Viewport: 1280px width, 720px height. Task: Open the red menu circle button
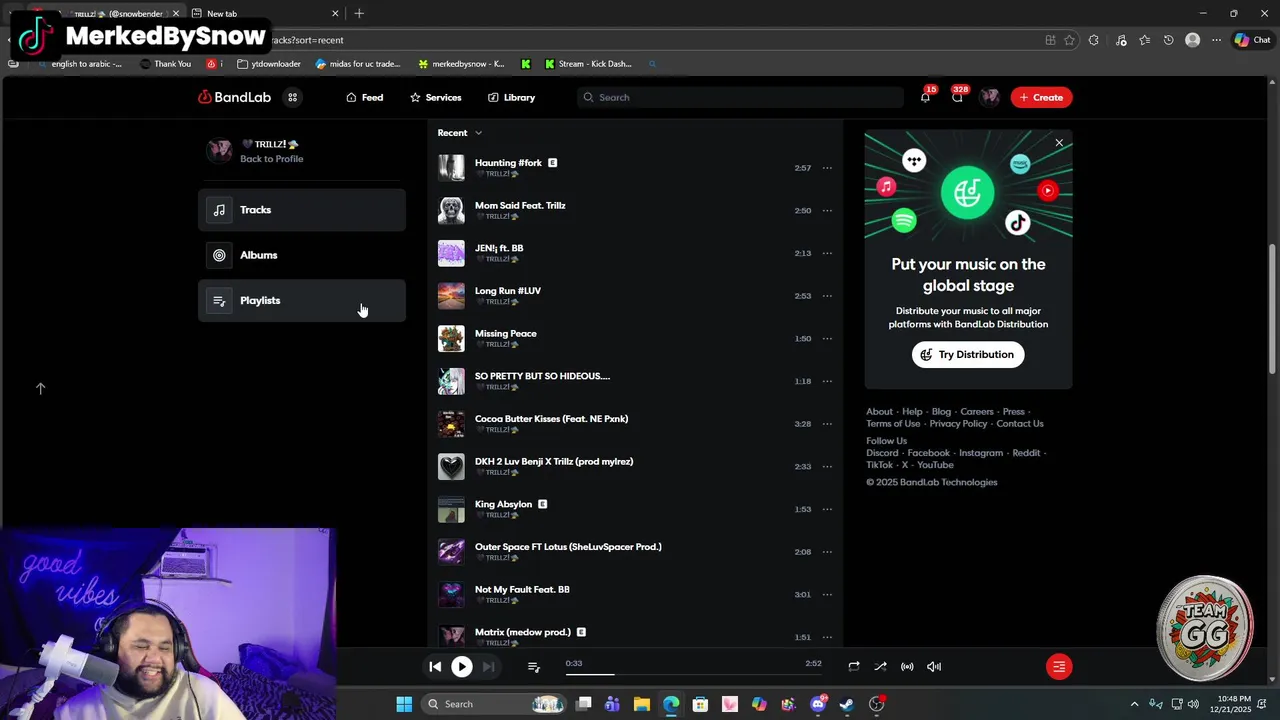tap(1059, 666)
